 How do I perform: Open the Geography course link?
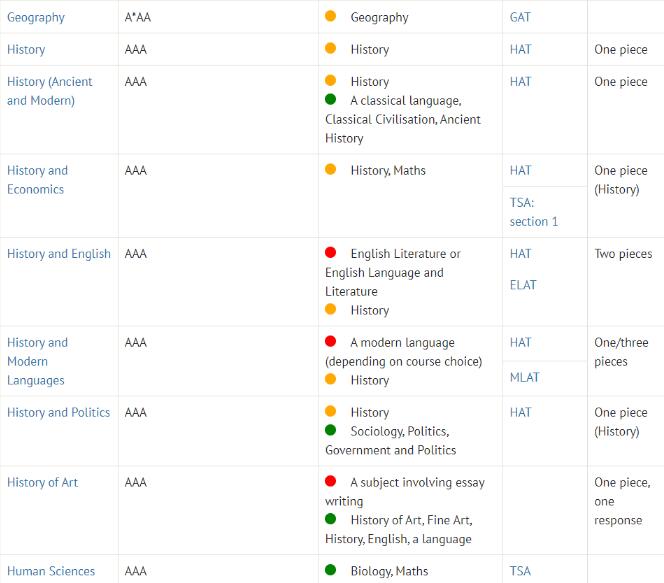point(36,17)
